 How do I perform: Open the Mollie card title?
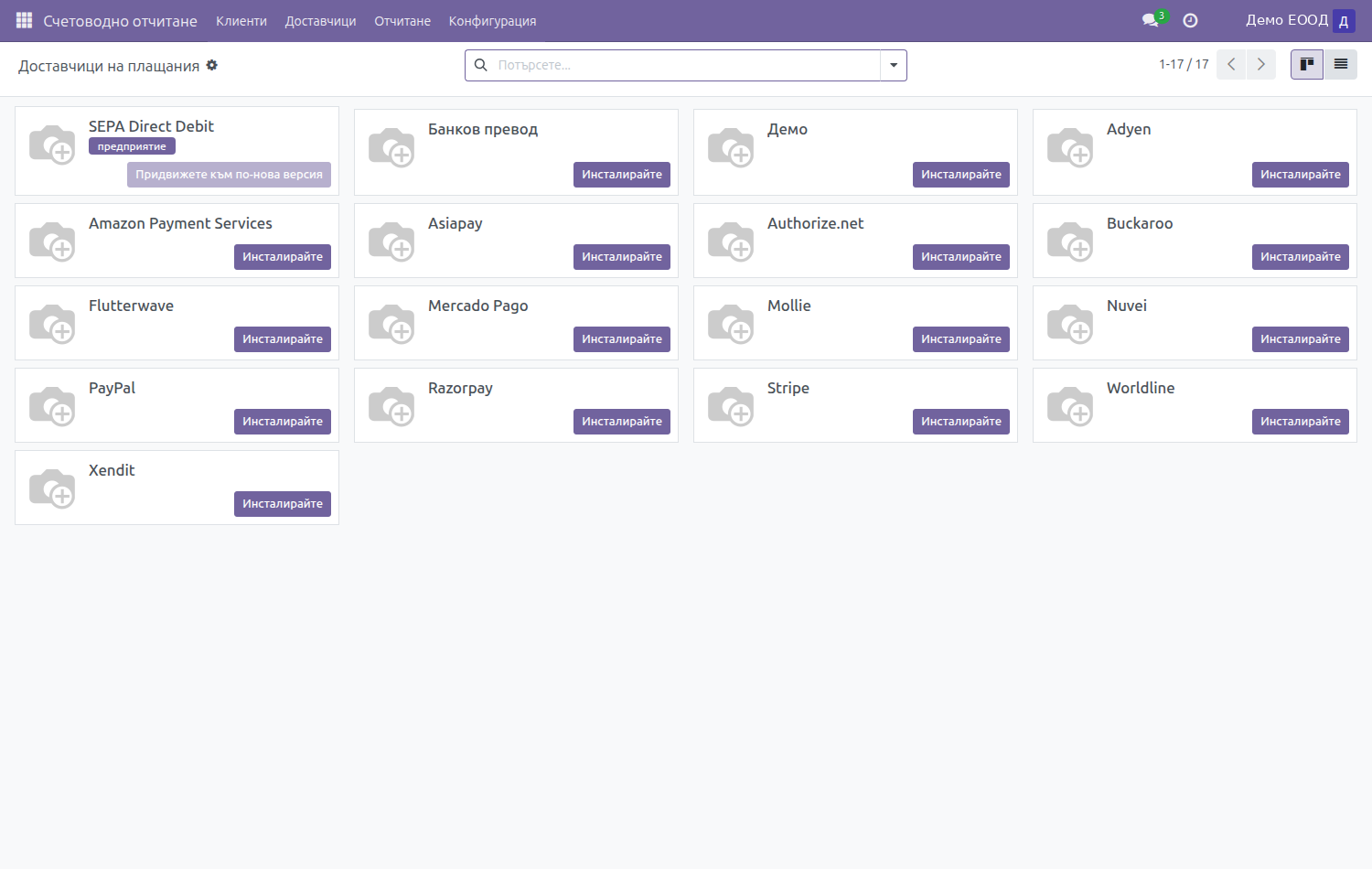[789, 306]
